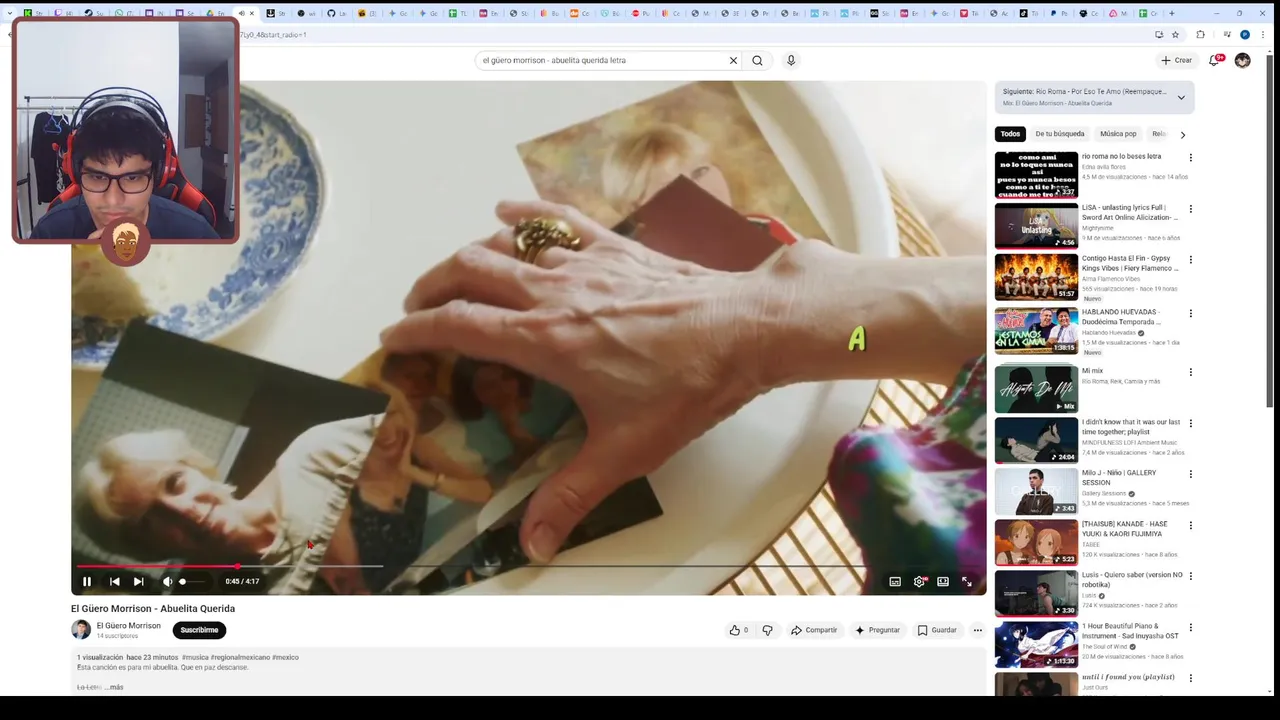
Task: Play Milo J - Niño GALLERY SESSION
Action: (1036, 491)
